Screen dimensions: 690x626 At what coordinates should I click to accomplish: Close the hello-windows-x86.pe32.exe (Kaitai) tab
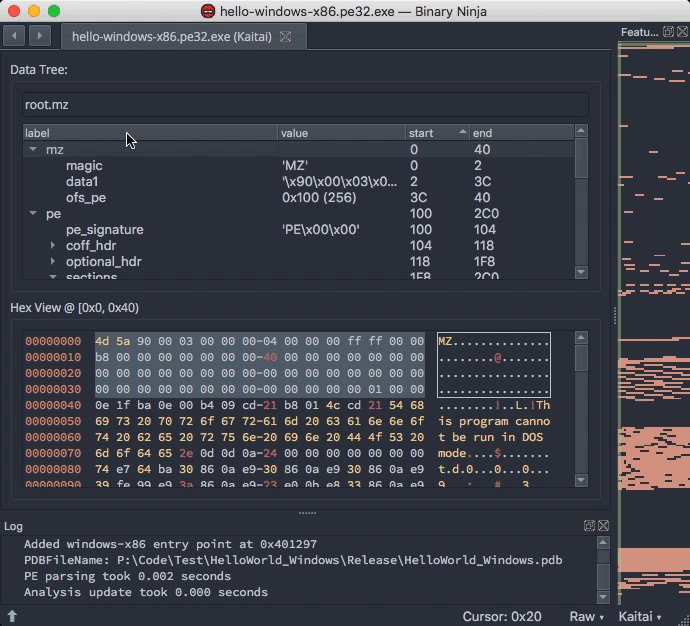pyautogui.click(x=286, y=37)
